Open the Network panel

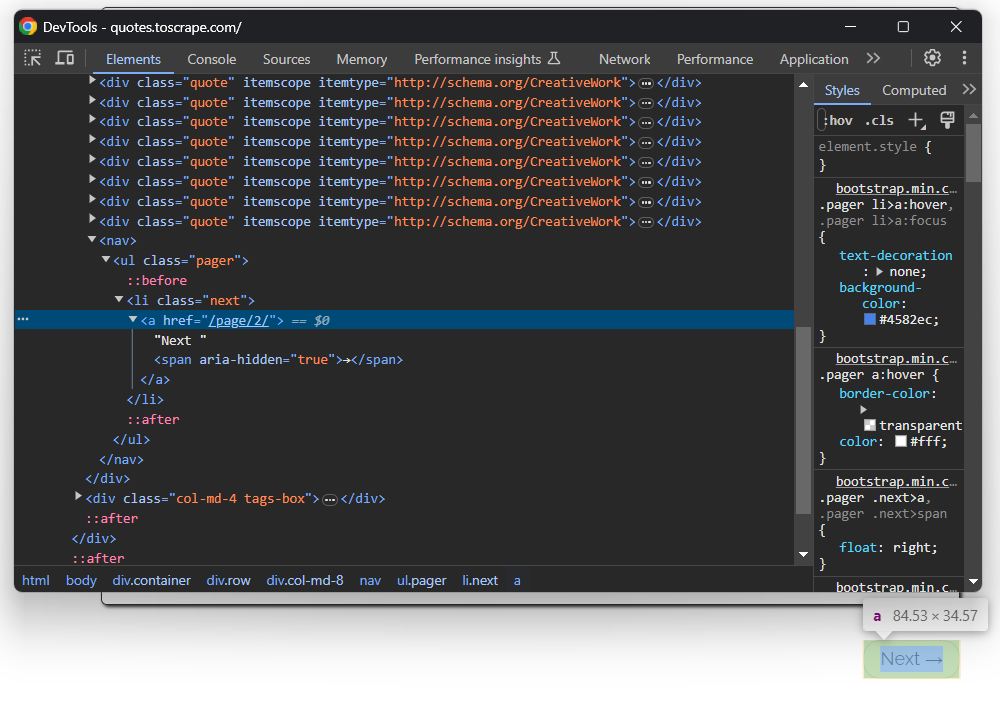(x=624, y=59)
